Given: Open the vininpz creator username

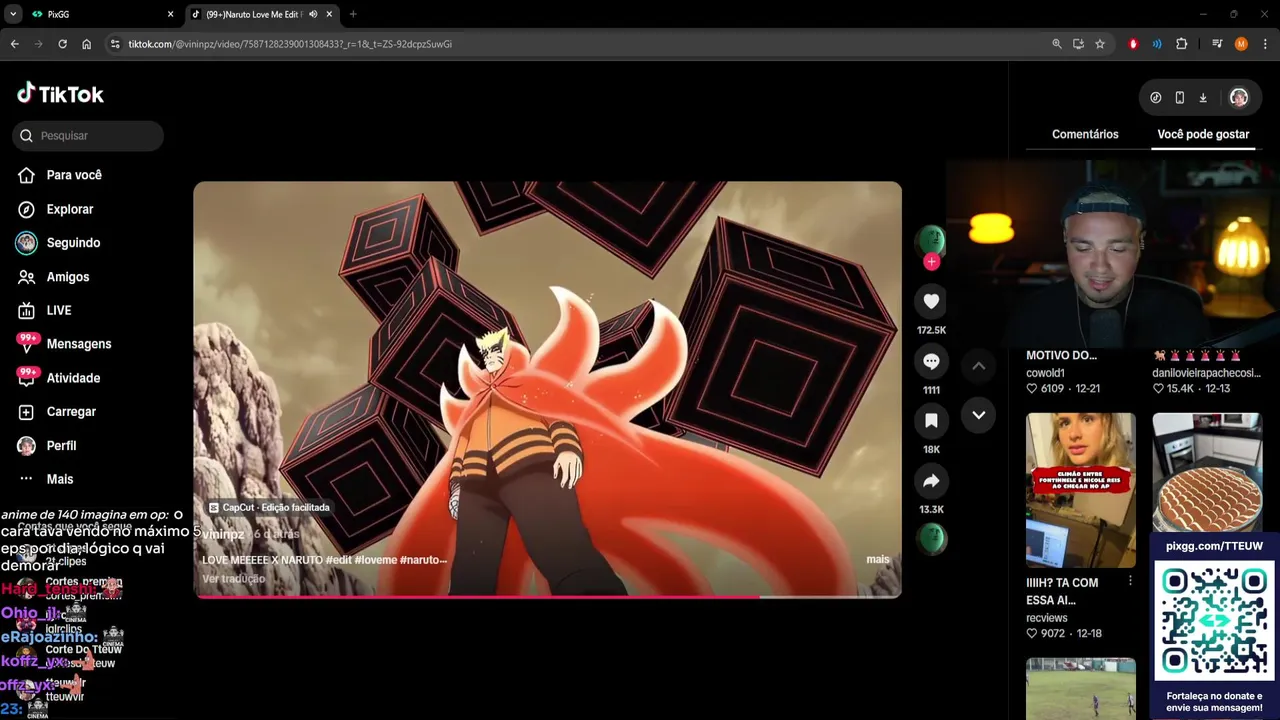Looking at the screenshot, I should pyautogui.click(x=223, y=535).
